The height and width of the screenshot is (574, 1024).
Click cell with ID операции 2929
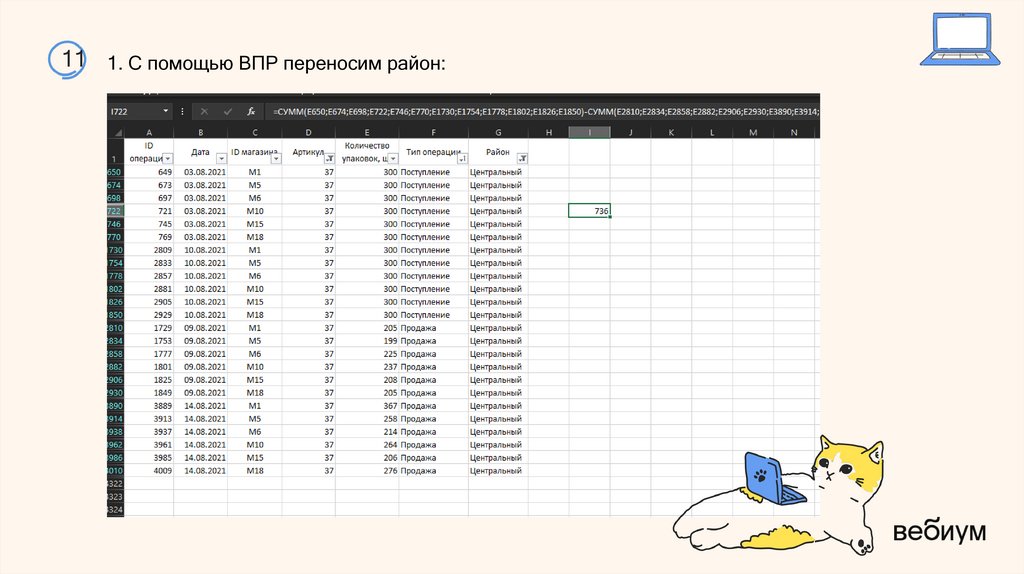pyautogui.click(x=149, y=315)
